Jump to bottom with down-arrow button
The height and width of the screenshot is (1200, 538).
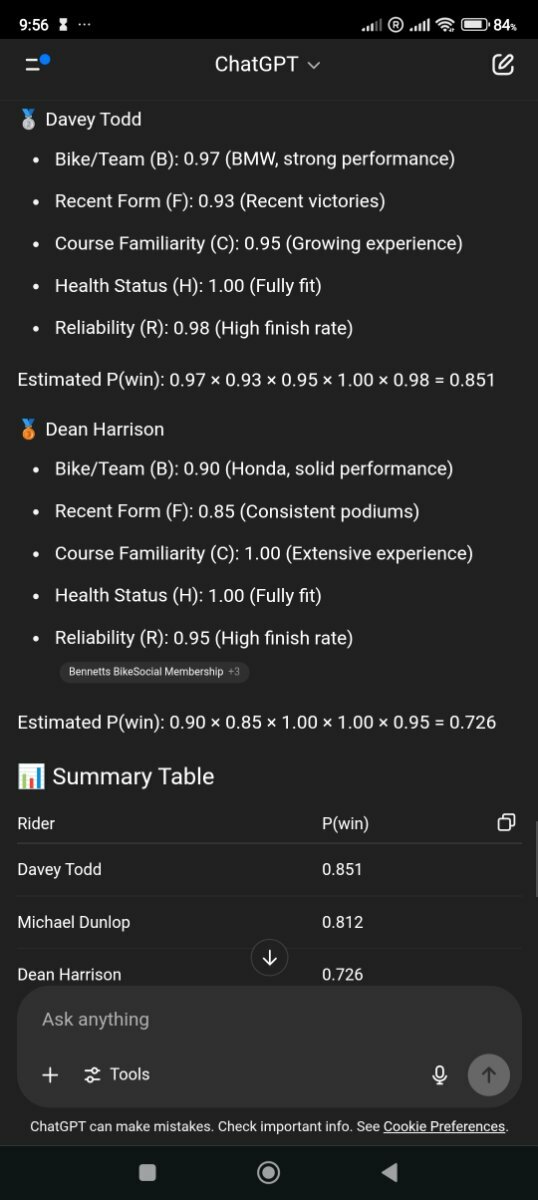pos(269,958)
